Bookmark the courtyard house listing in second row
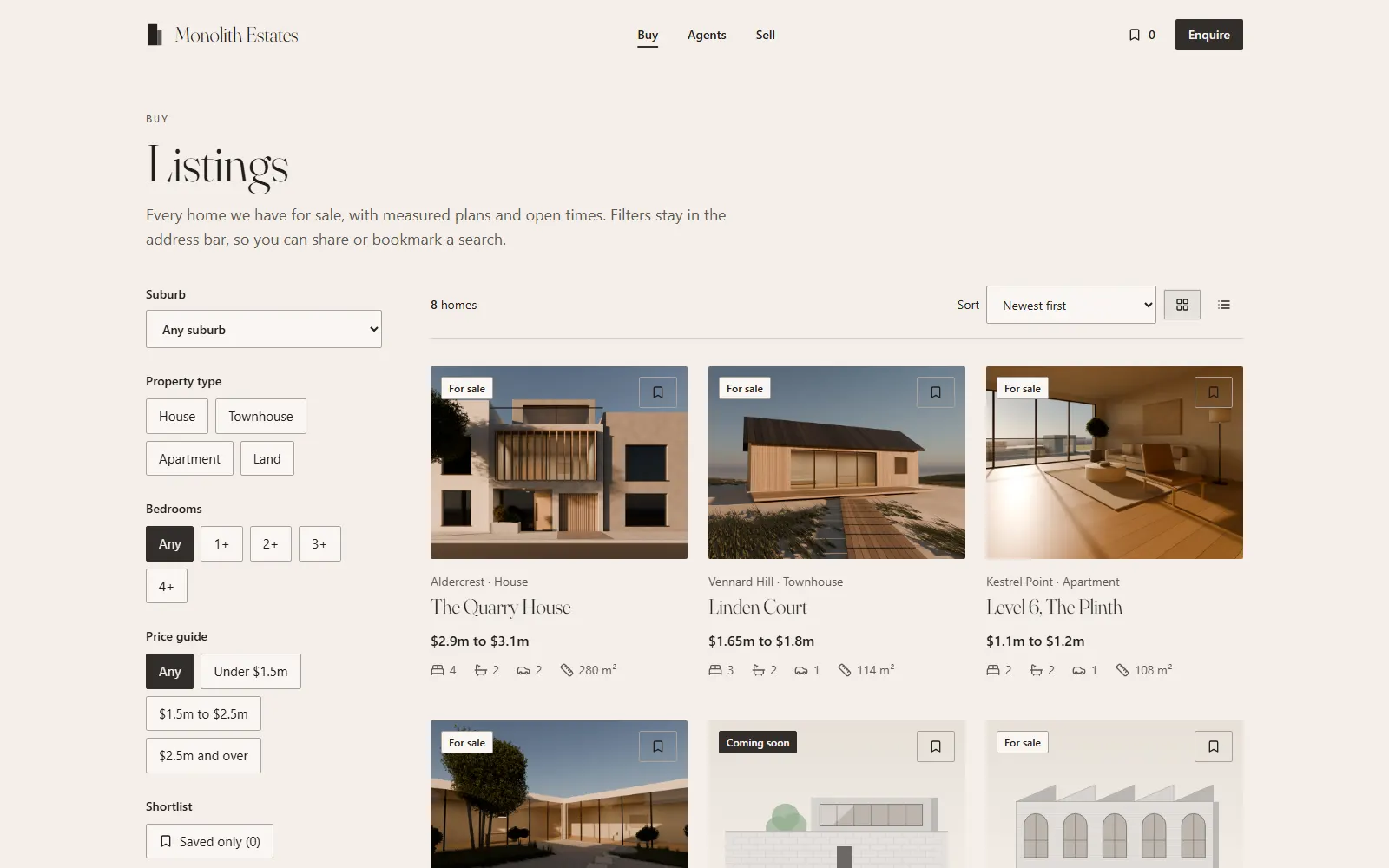The image size is (1389, 868). click(x=658, y=746)
